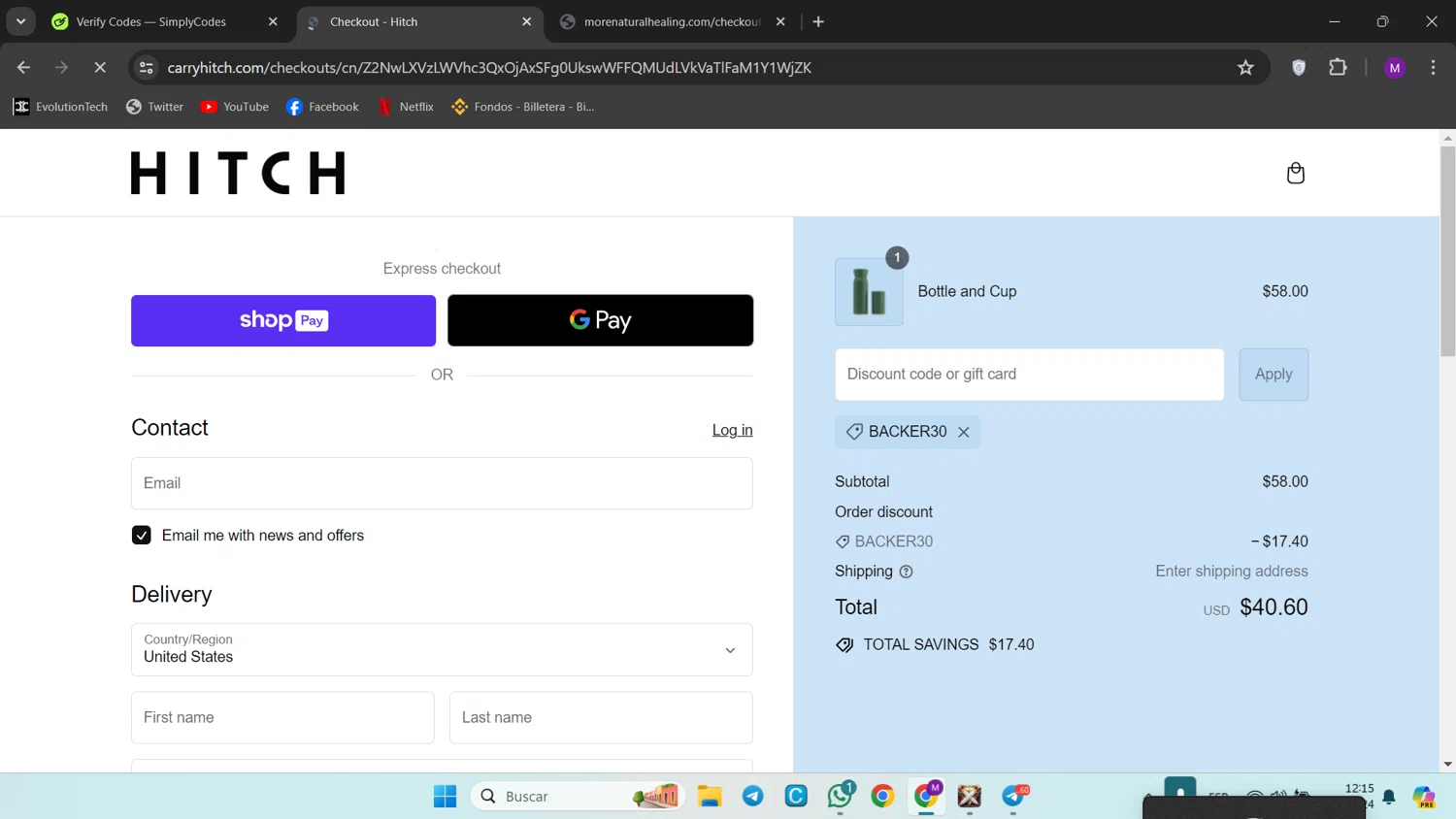Click the Email input field

pyautogui.click(x=442, y=483)
